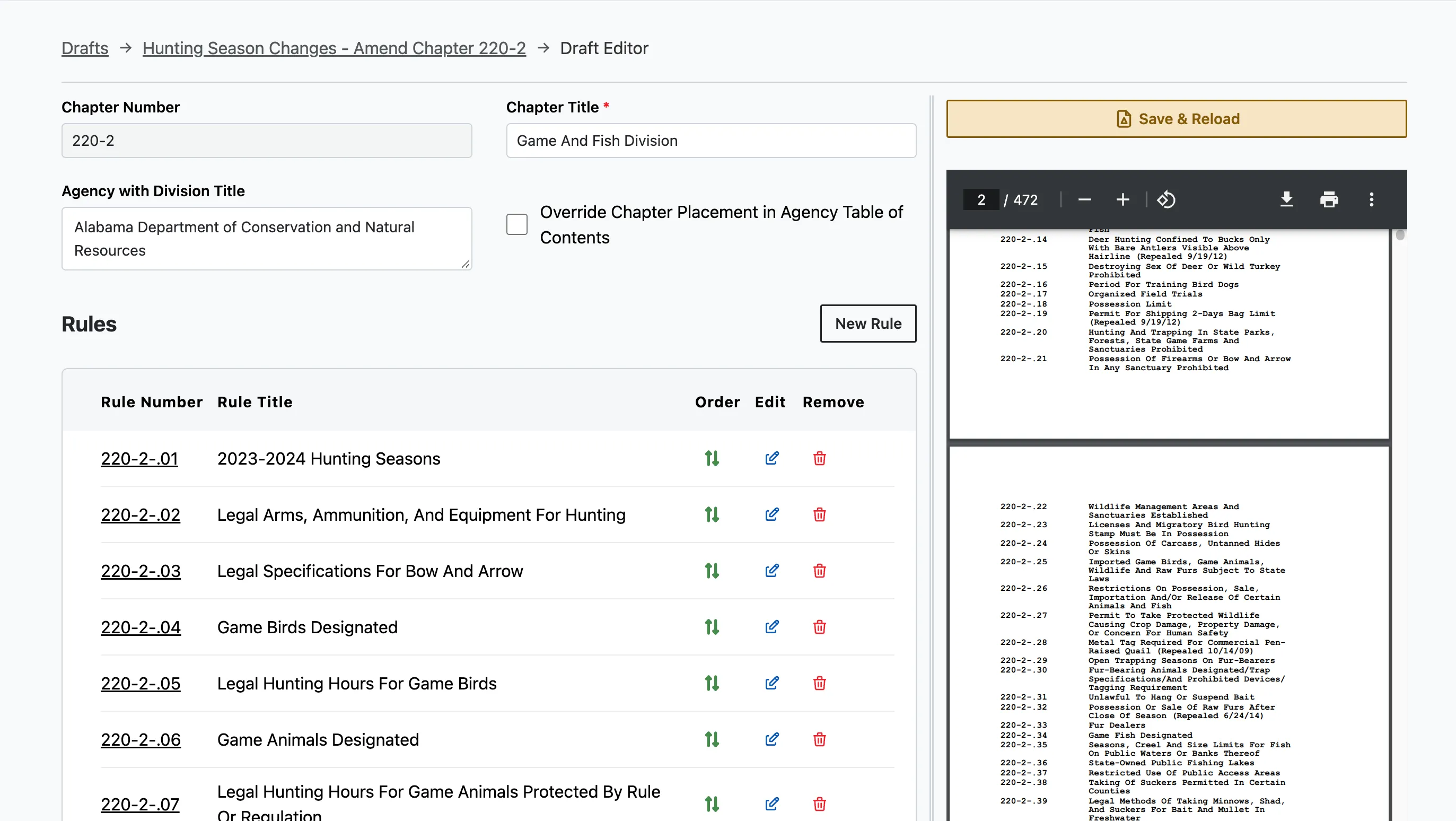Click Save & Reload button
Image resolution: width=1456 pixels, height=821 pixels.
pos(1176,119)
